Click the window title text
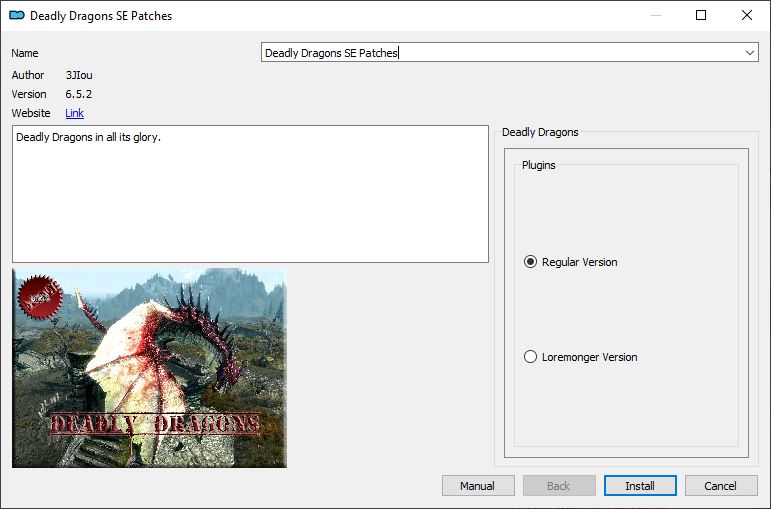 (x=100, y=16)
